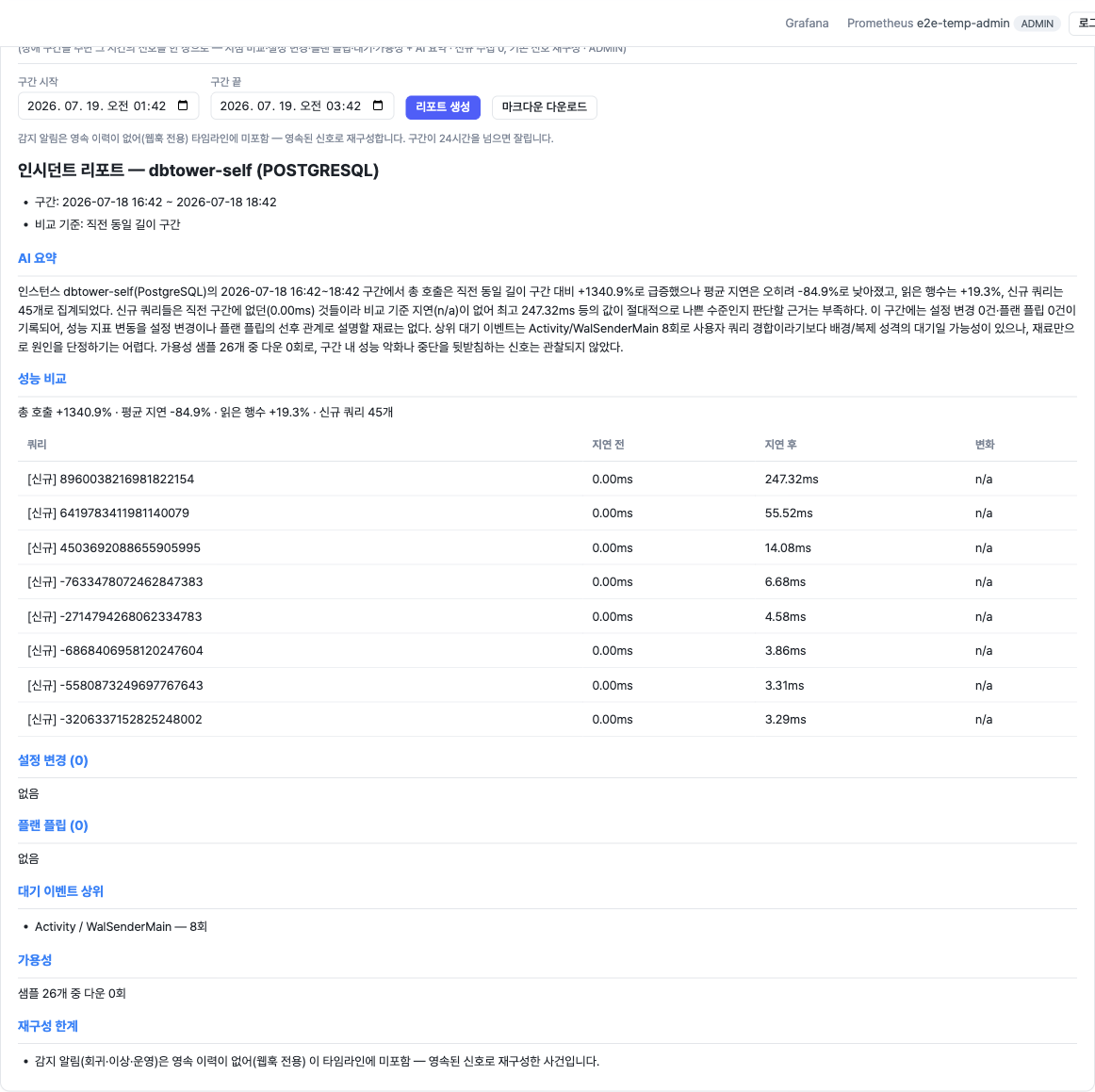Click the 지연 후 column header
The image size is (1095, 1092).
click(x=780, y=444)
